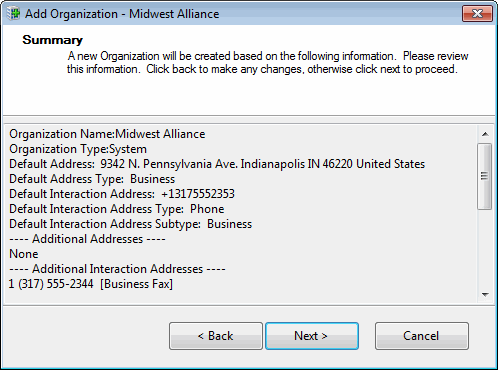Click the Business Fax number entry
Image resolution: width=498 pixels, height=370 pixels.
tap(91, 284)
